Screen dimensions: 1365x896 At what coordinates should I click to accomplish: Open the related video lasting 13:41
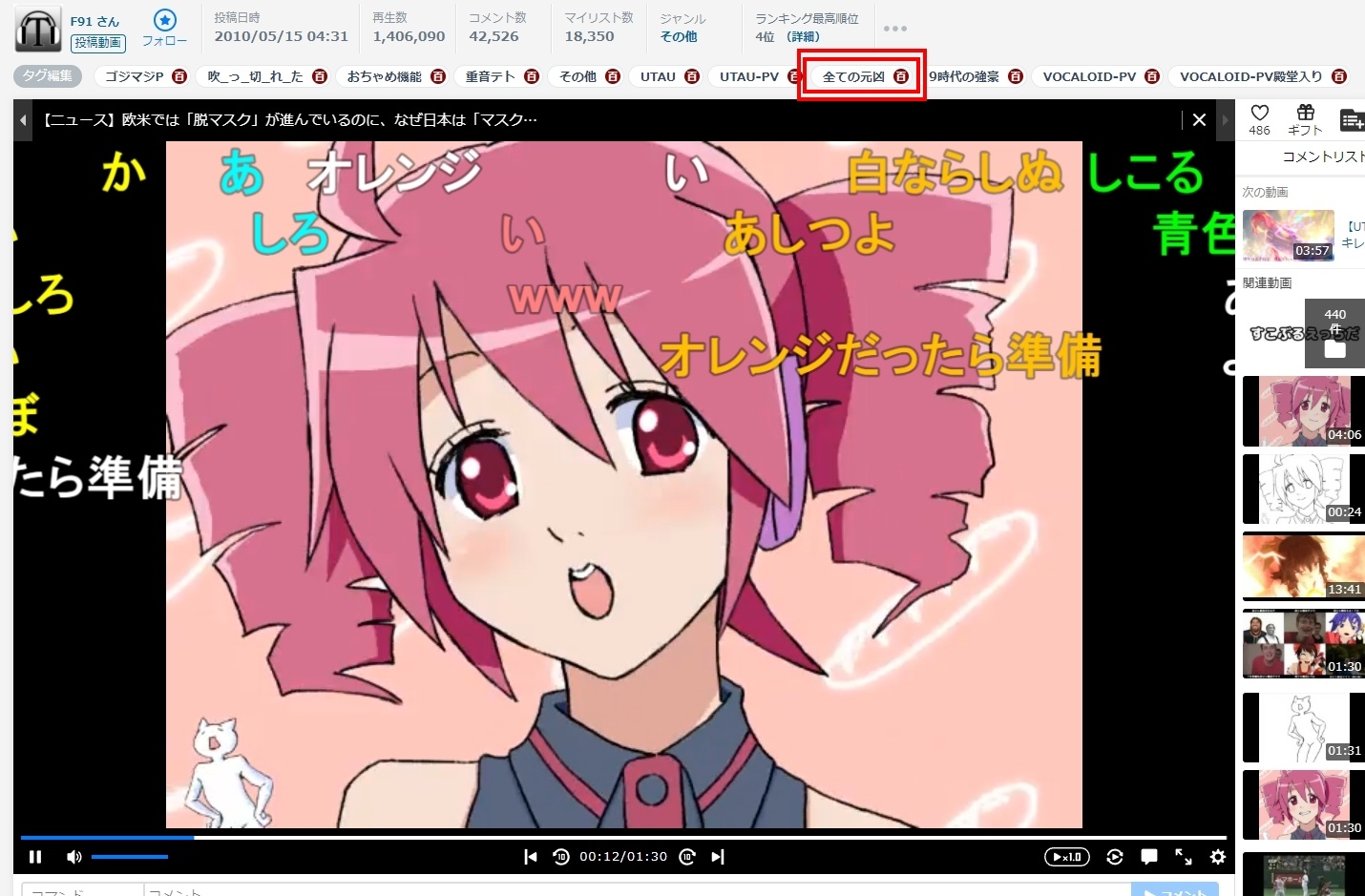click(x=1304, y=566)
